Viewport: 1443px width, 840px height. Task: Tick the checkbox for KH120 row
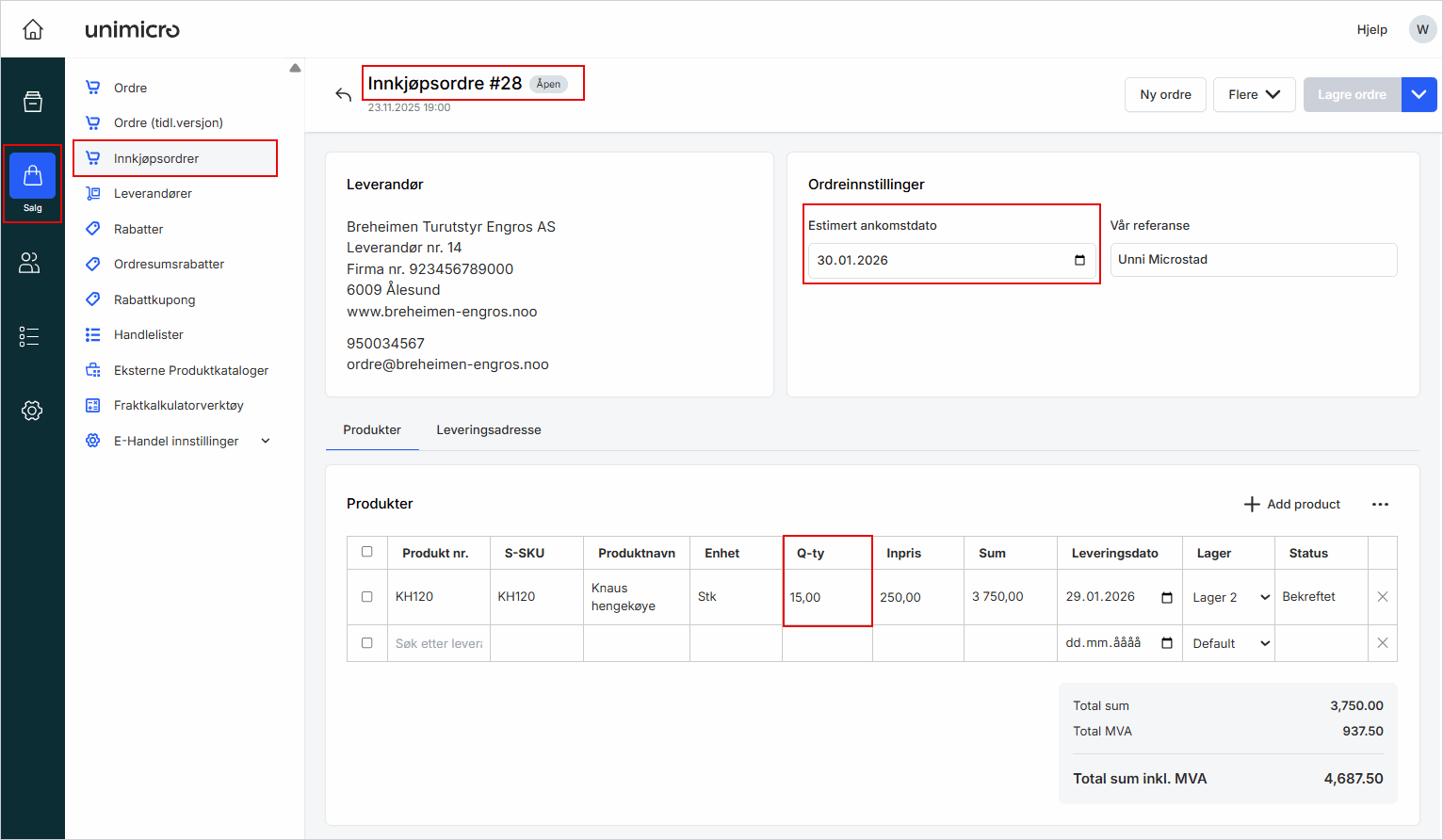(x=367, y=597)
